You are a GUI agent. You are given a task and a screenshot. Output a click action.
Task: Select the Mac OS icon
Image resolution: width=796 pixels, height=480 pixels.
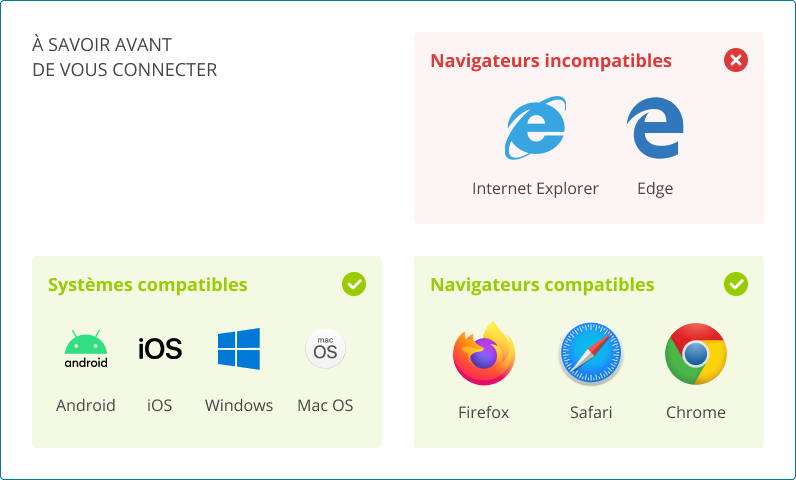(x=325, y=349)
